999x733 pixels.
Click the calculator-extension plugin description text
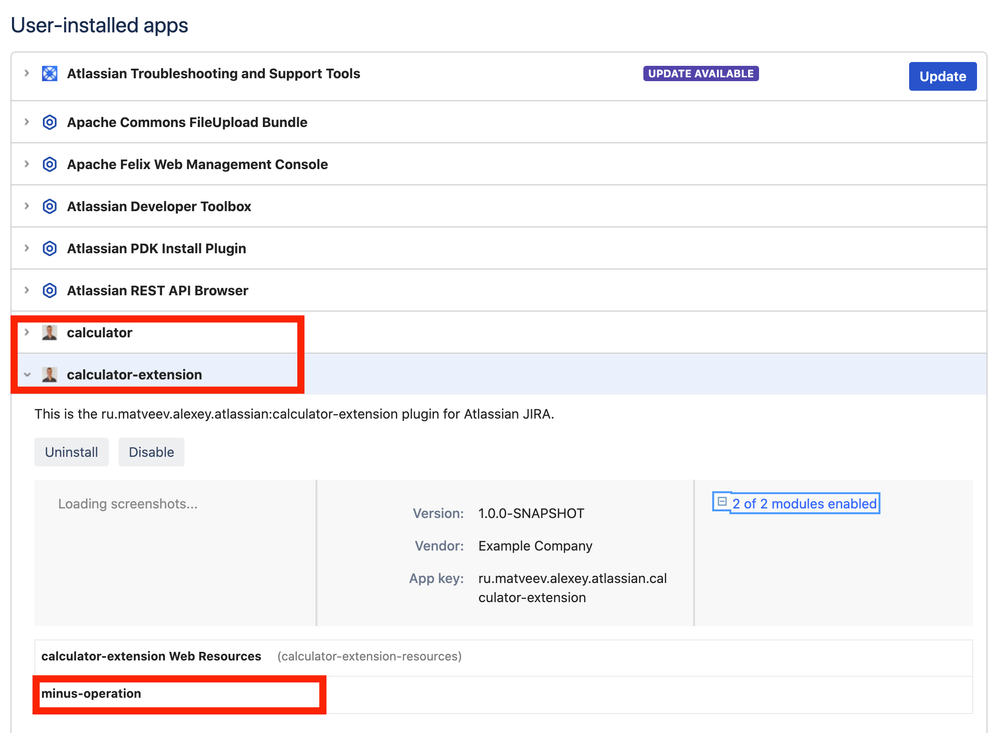coord(294,414)
